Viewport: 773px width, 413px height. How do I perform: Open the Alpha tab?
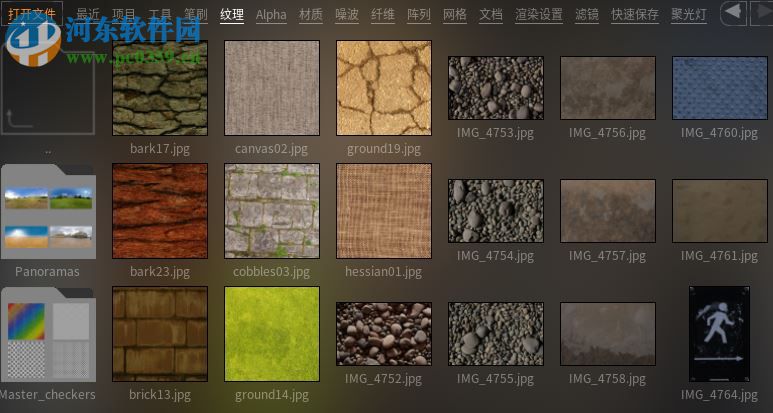click(271, 15)
